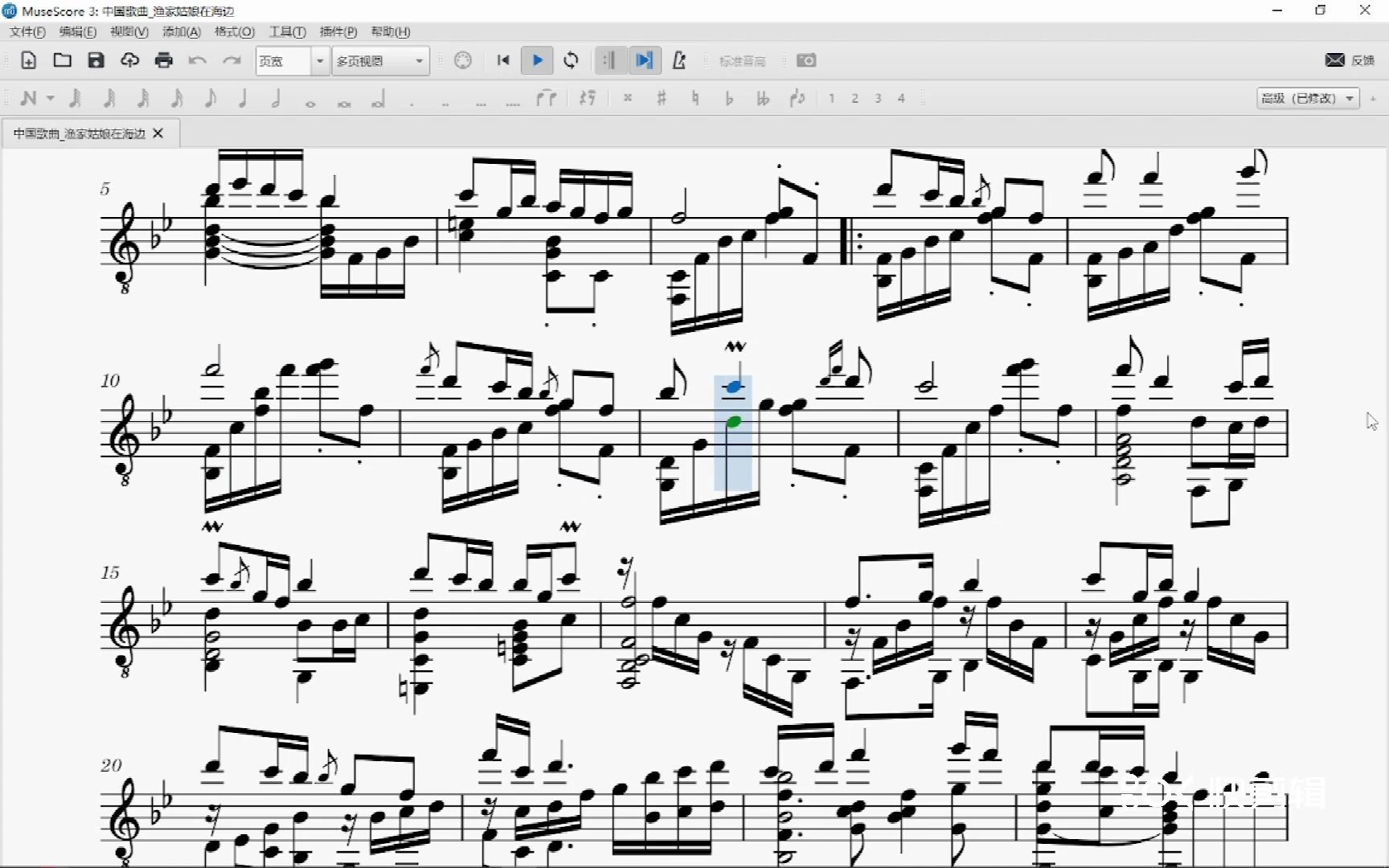This screenshot has width=1389, height=868.
Task: Toggle concert pitch (标准音高)
Action: pyautogui.click(x=742, y=61)
